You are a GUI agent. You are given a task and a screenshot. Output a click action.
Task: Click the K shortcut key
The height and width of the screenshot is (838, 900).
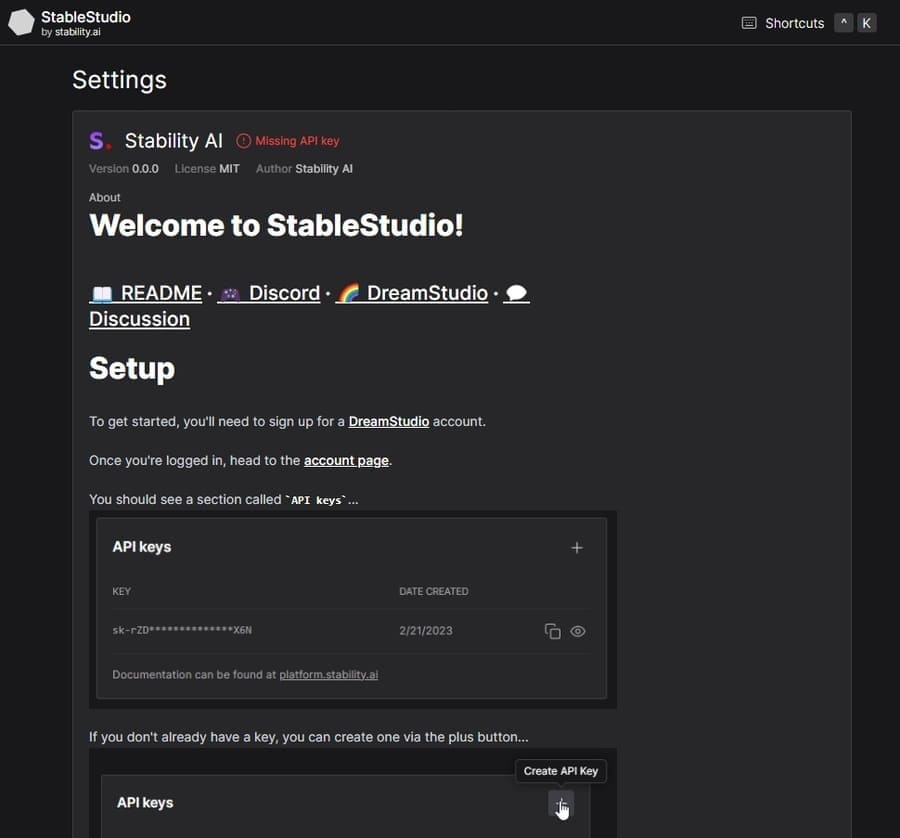point(866,23)
